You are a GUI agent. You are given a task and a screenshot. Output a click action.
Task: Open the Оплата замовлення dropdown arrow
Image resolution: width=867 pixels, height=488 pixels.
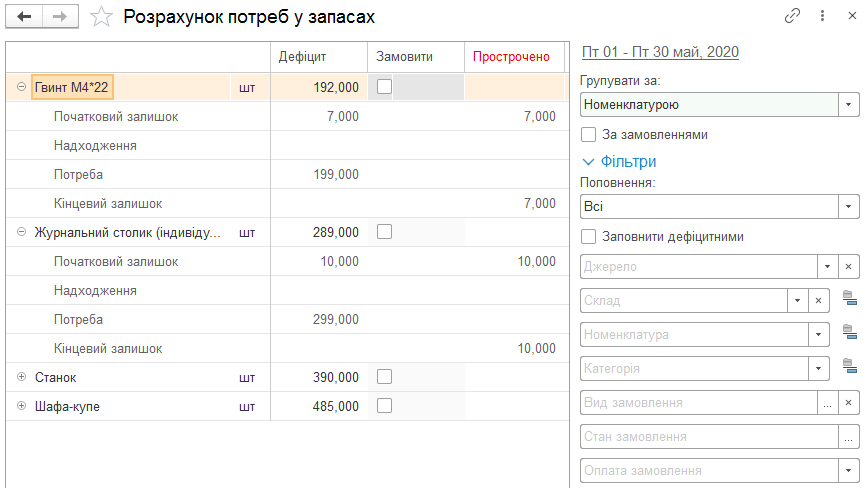tap(849, 470)
